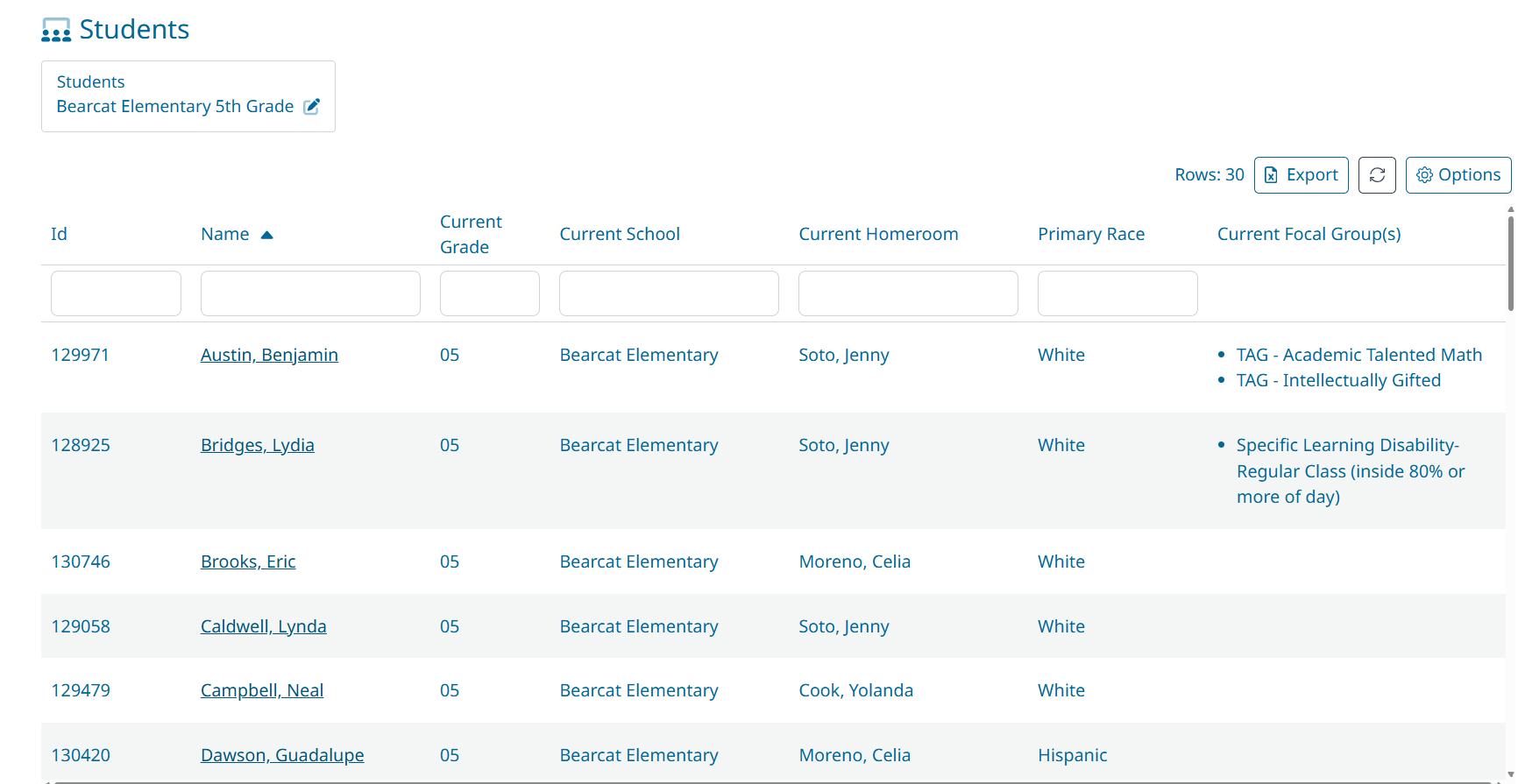Click the Name column ascending sort arrow
Viewport: 1518px width, 784px height.
(267, 235)
